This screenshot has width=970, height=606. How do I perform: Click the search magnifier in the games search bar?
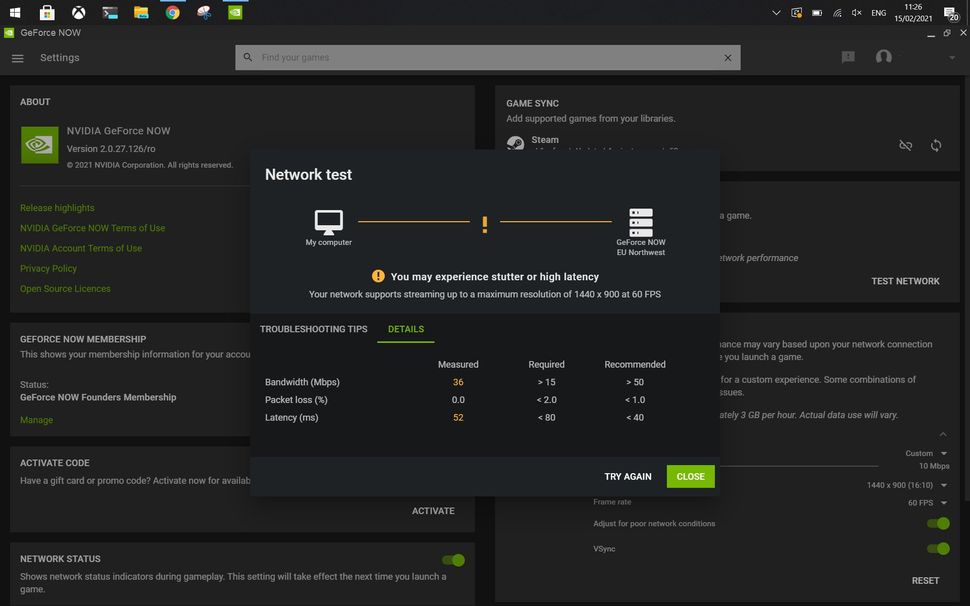point(247,57)
